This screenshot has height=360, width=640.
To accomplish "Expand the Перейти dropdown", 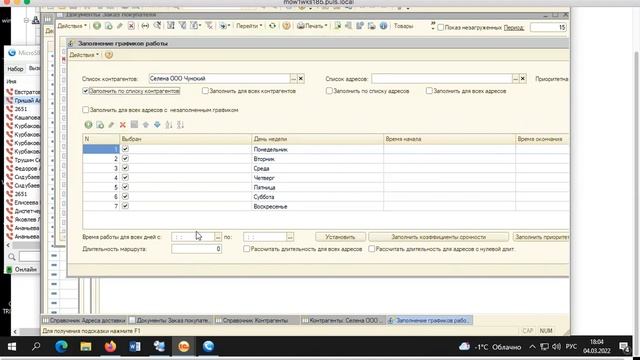I will point(249,26).
